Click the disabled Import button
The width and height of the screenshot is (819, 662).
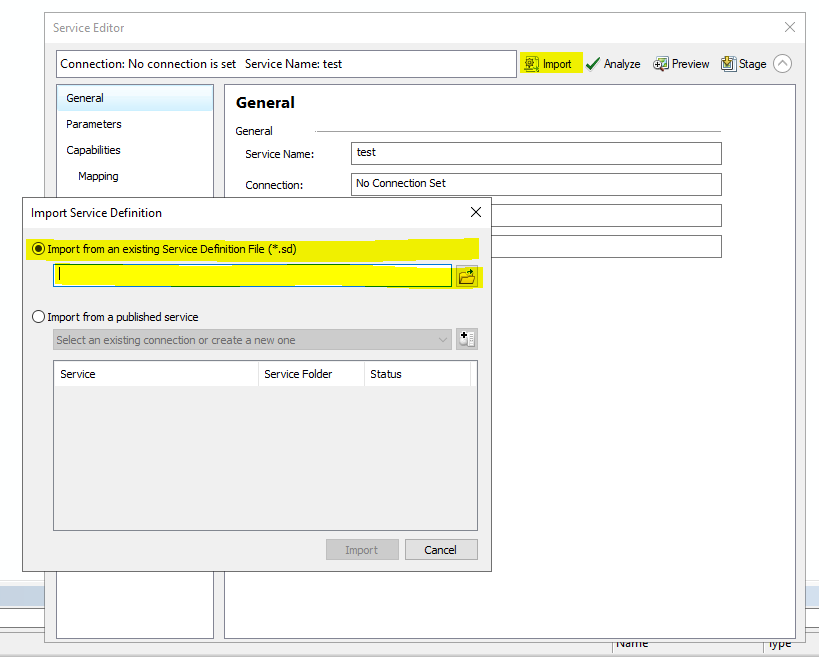click(361, 549)
